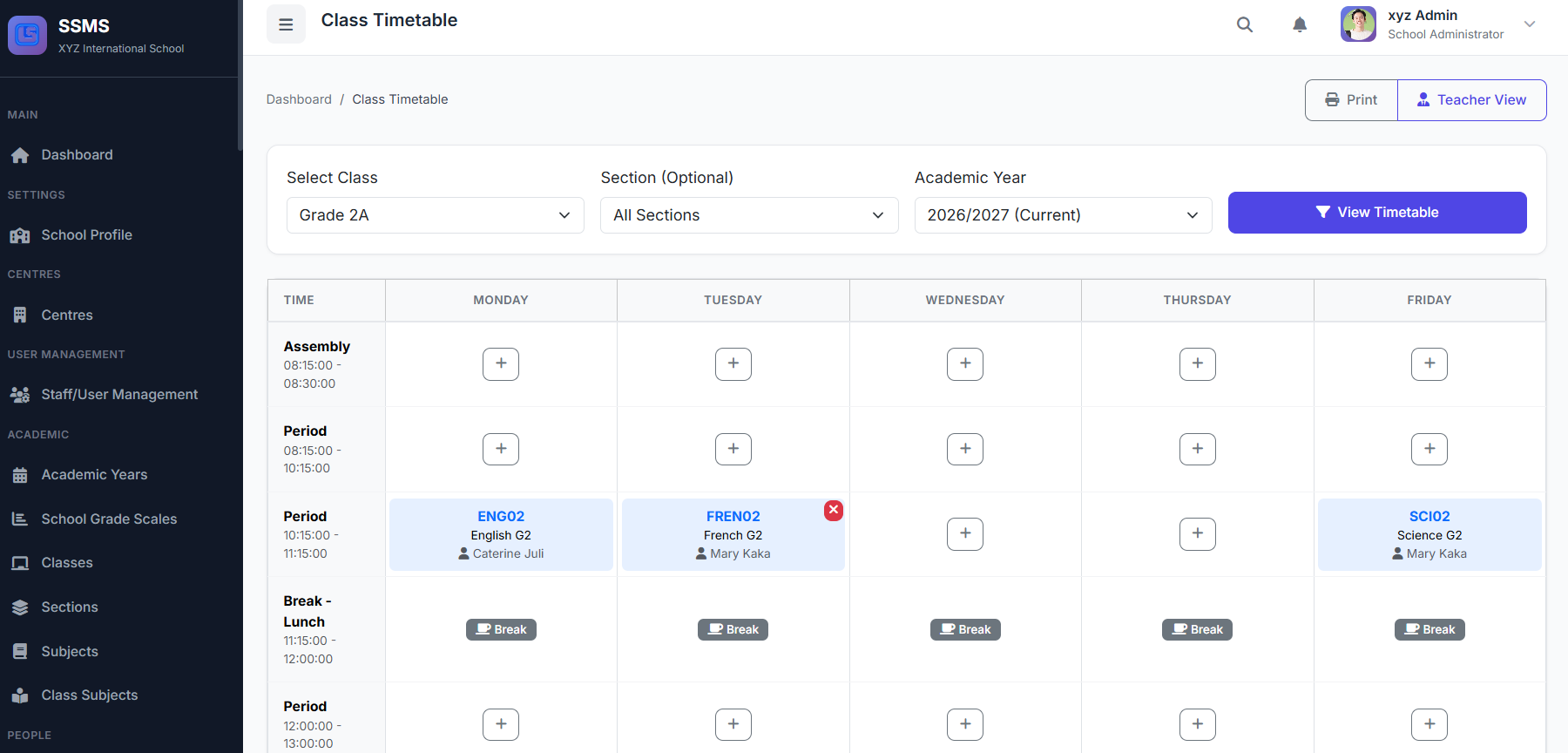
Task: Open the Academic Year dropdown
Action: pyautogui.click(x=1063, y=215)
